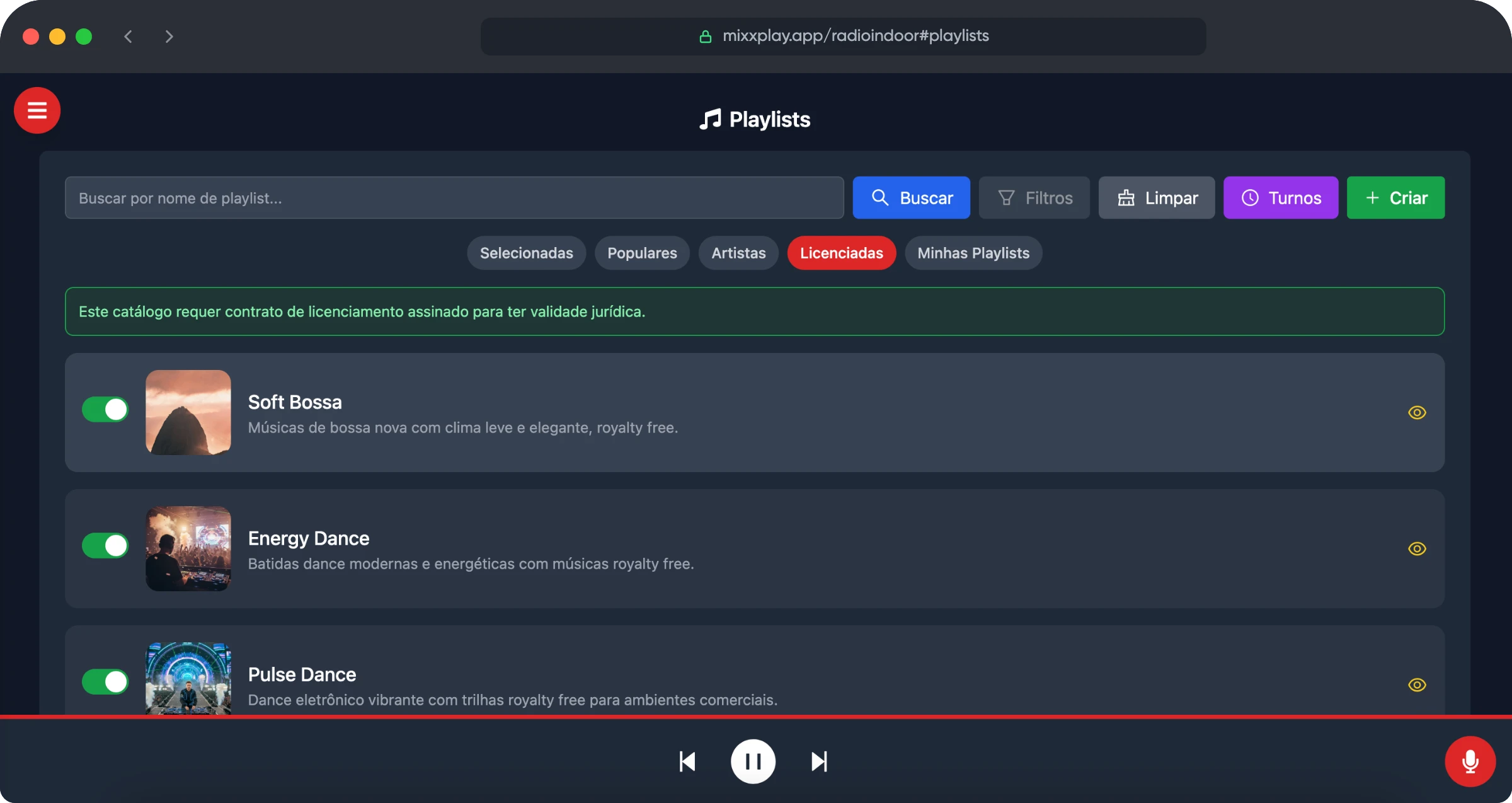Open the red hamburger menu

click(37, 110)
